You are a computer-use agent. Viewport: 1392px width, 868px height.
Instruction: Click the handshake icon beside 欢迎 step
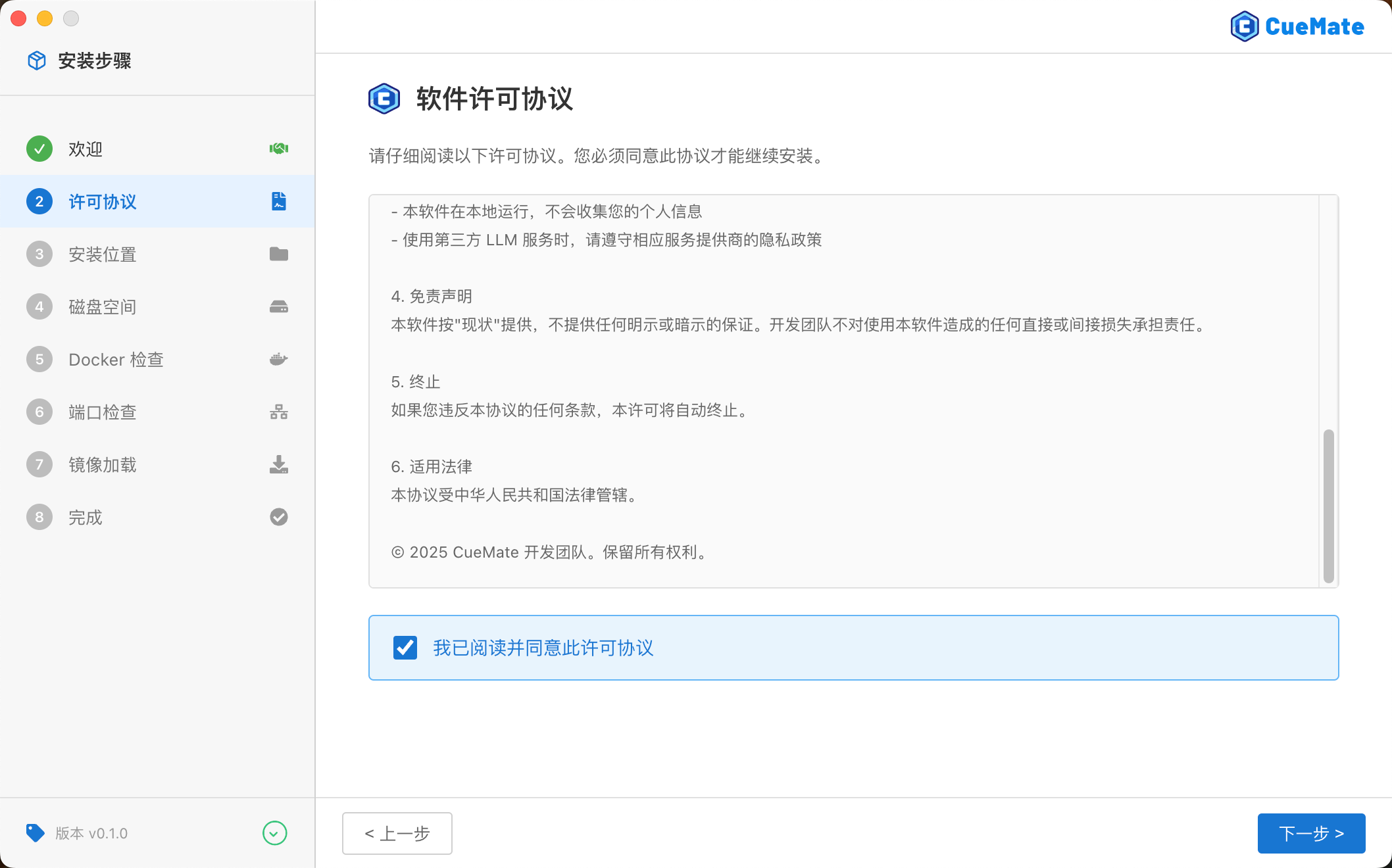point(278,149)
